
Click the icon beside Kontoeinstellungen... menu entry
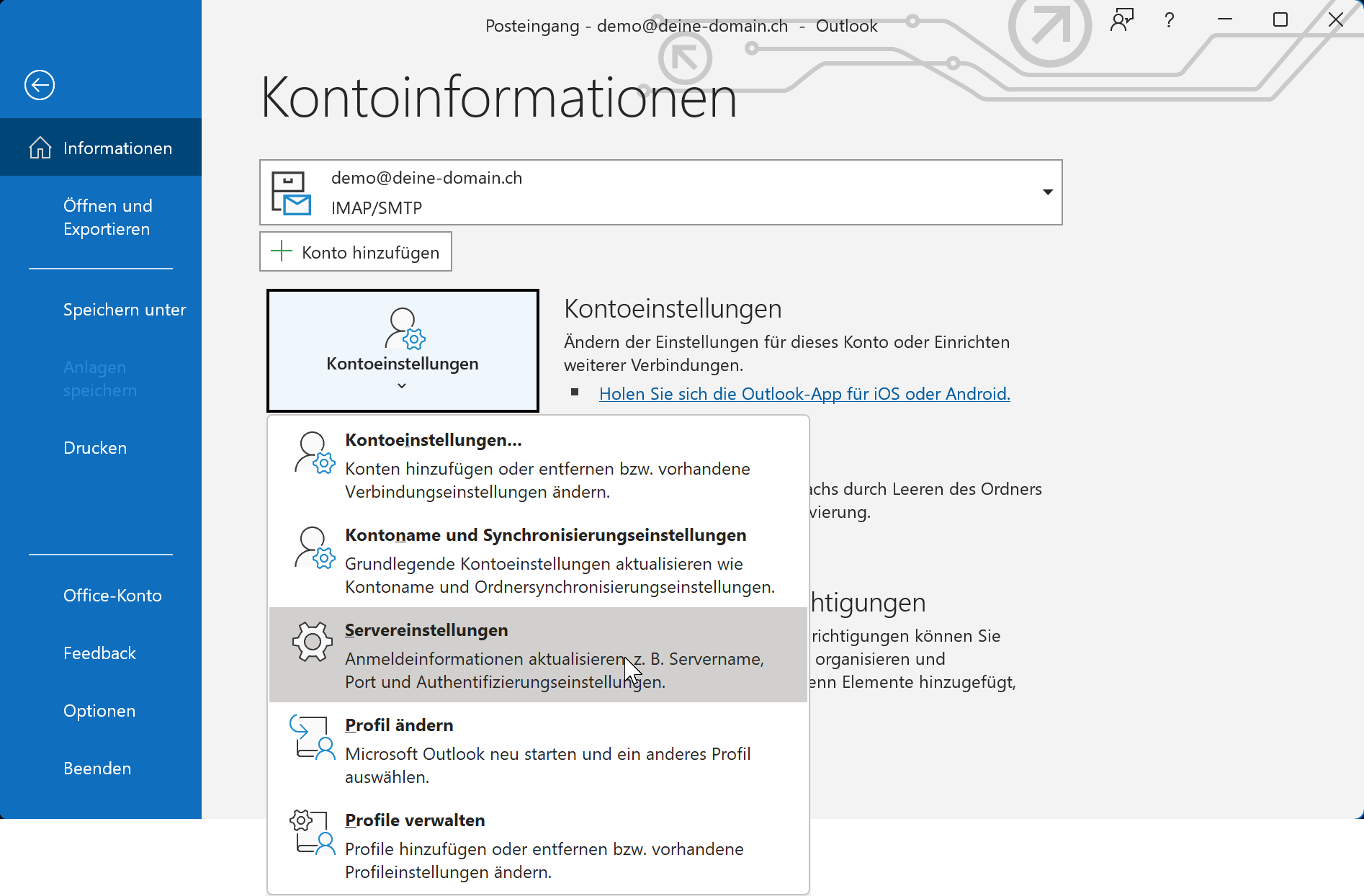click(x=315, y=453)
